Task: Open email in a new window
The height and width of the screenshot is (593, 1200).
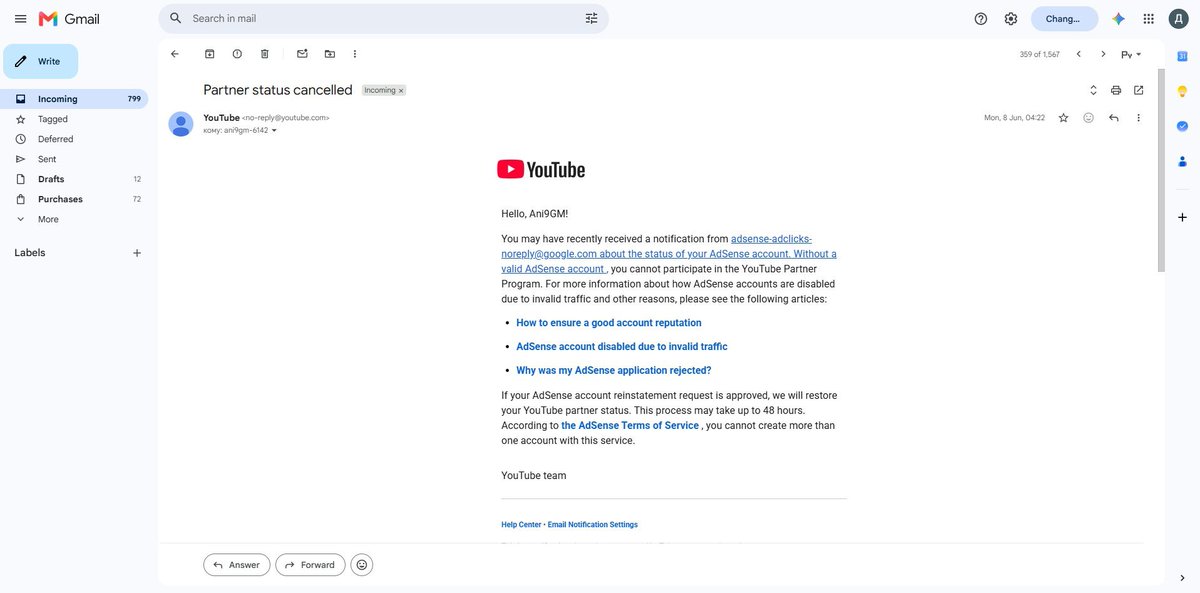Action: click(1138, 90)
